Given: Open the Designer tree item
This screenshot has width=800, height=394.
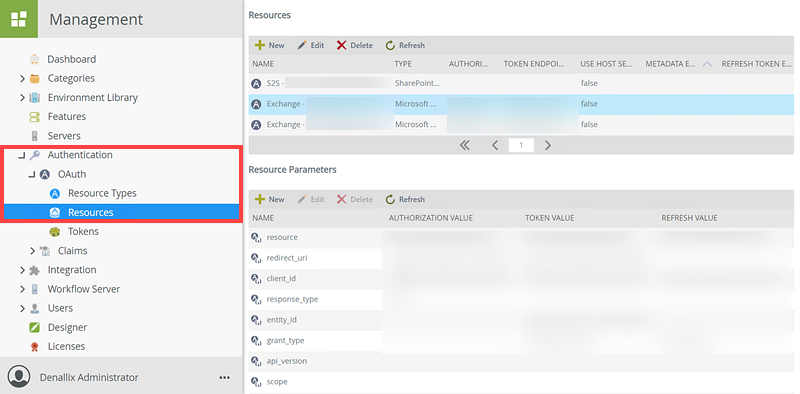Looking at the screenshot, I should 67,328.
